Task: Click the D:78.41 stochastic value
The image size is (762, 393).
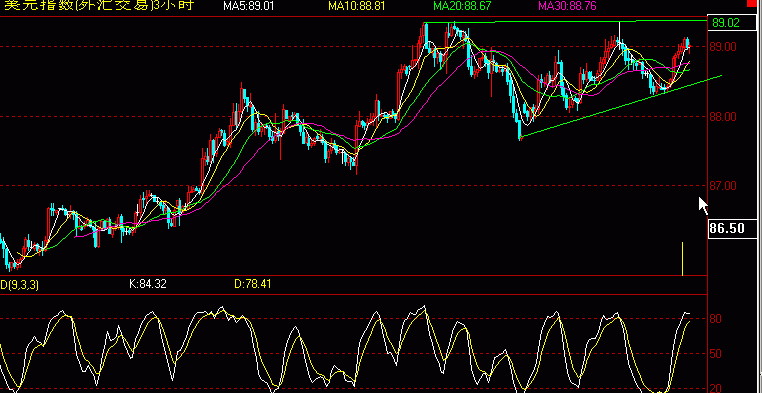Action: (x=253, y=284)
